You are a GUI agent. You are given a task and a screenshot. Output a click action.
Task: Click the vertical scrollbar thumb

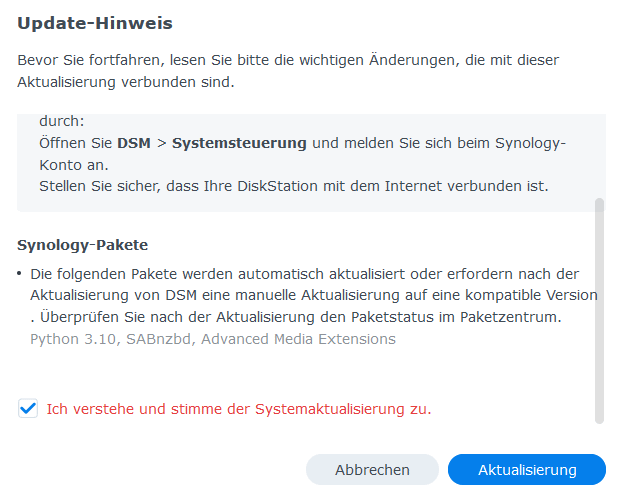[x=599, y=310]
